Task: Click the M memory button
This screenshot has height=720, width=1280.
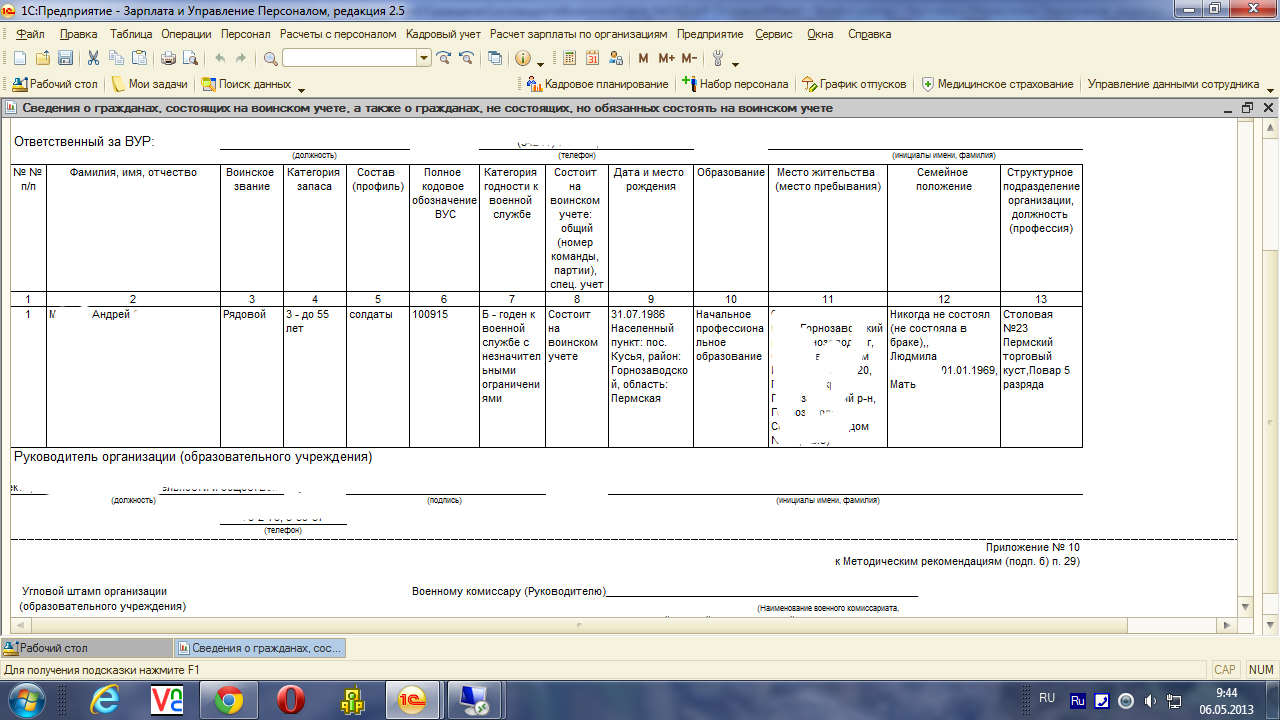Action: point(643,58)
